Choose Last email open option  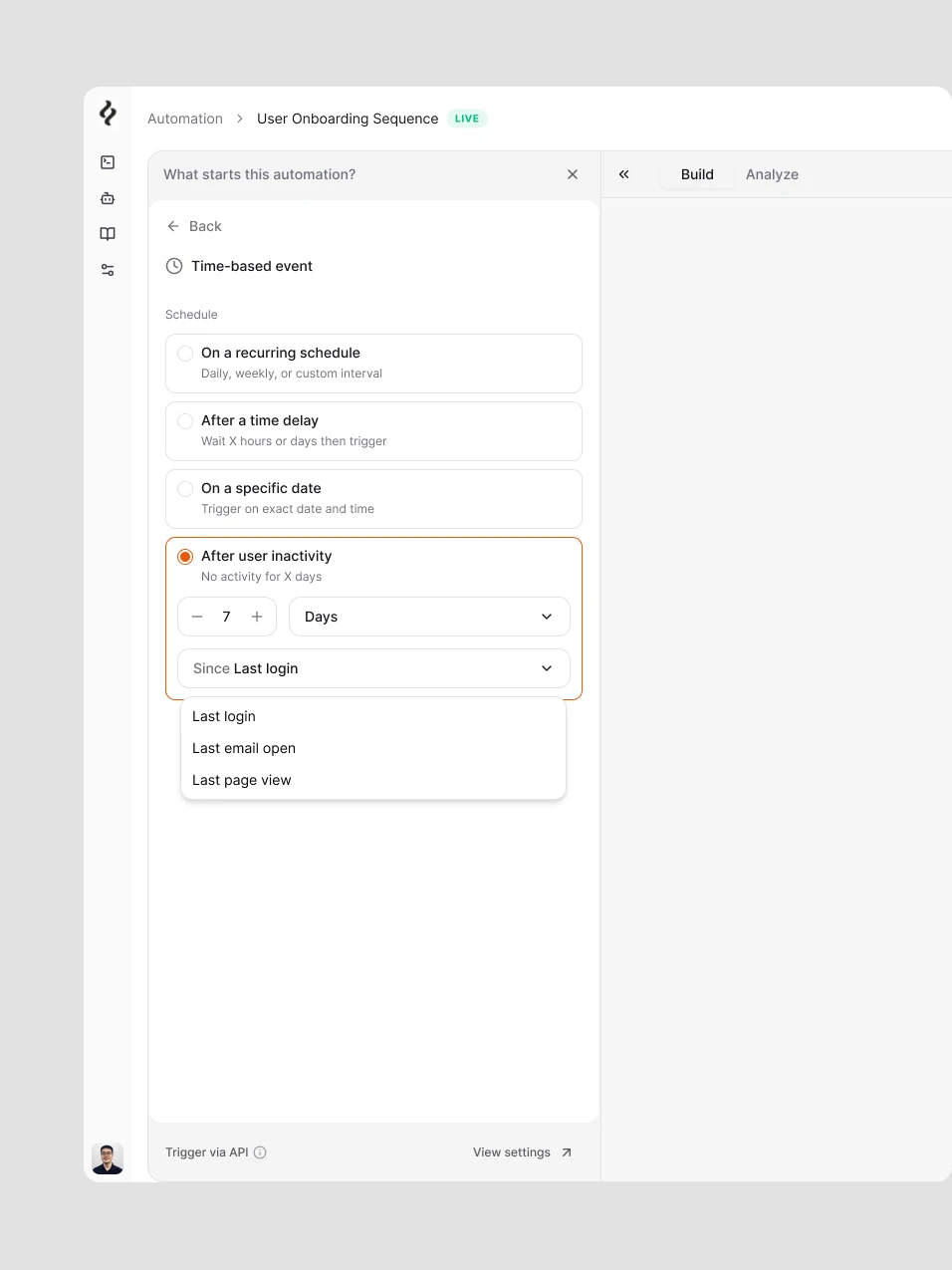click(373, 748)
